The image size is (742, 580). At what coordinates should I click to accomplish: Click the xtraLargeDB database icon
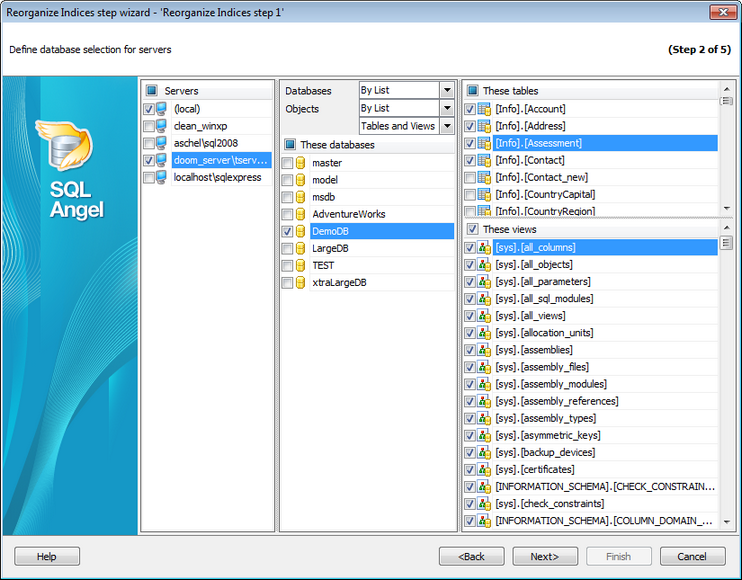point(300,282)
